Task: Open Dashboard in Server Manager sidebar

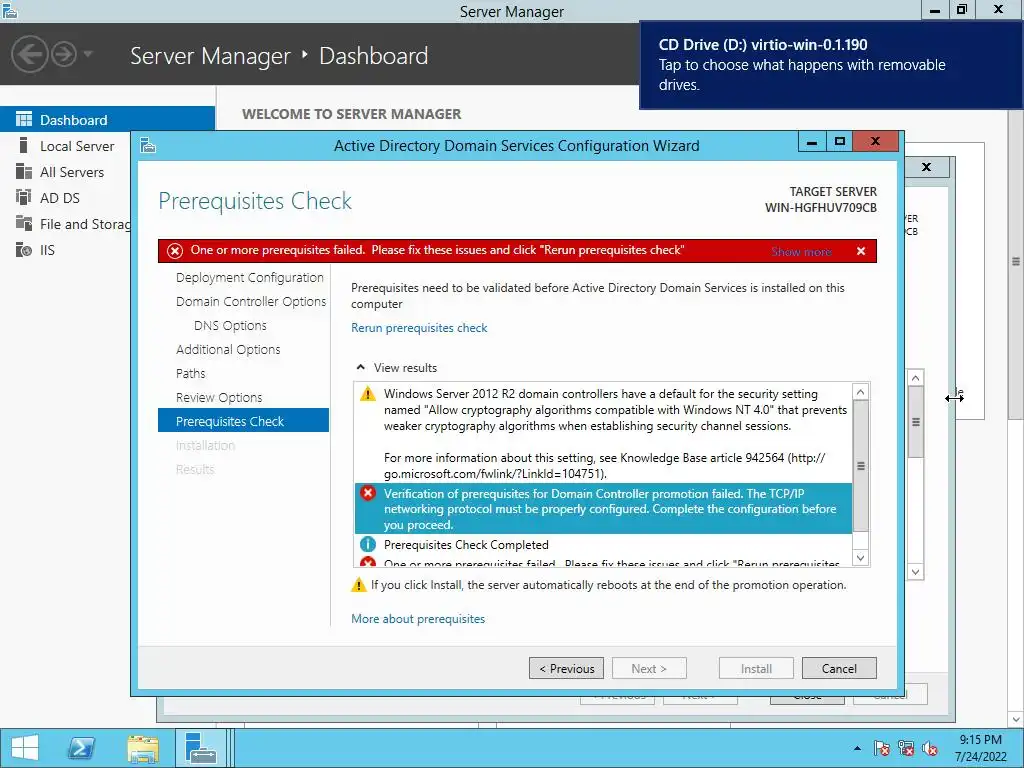Action: click(107, 120)
